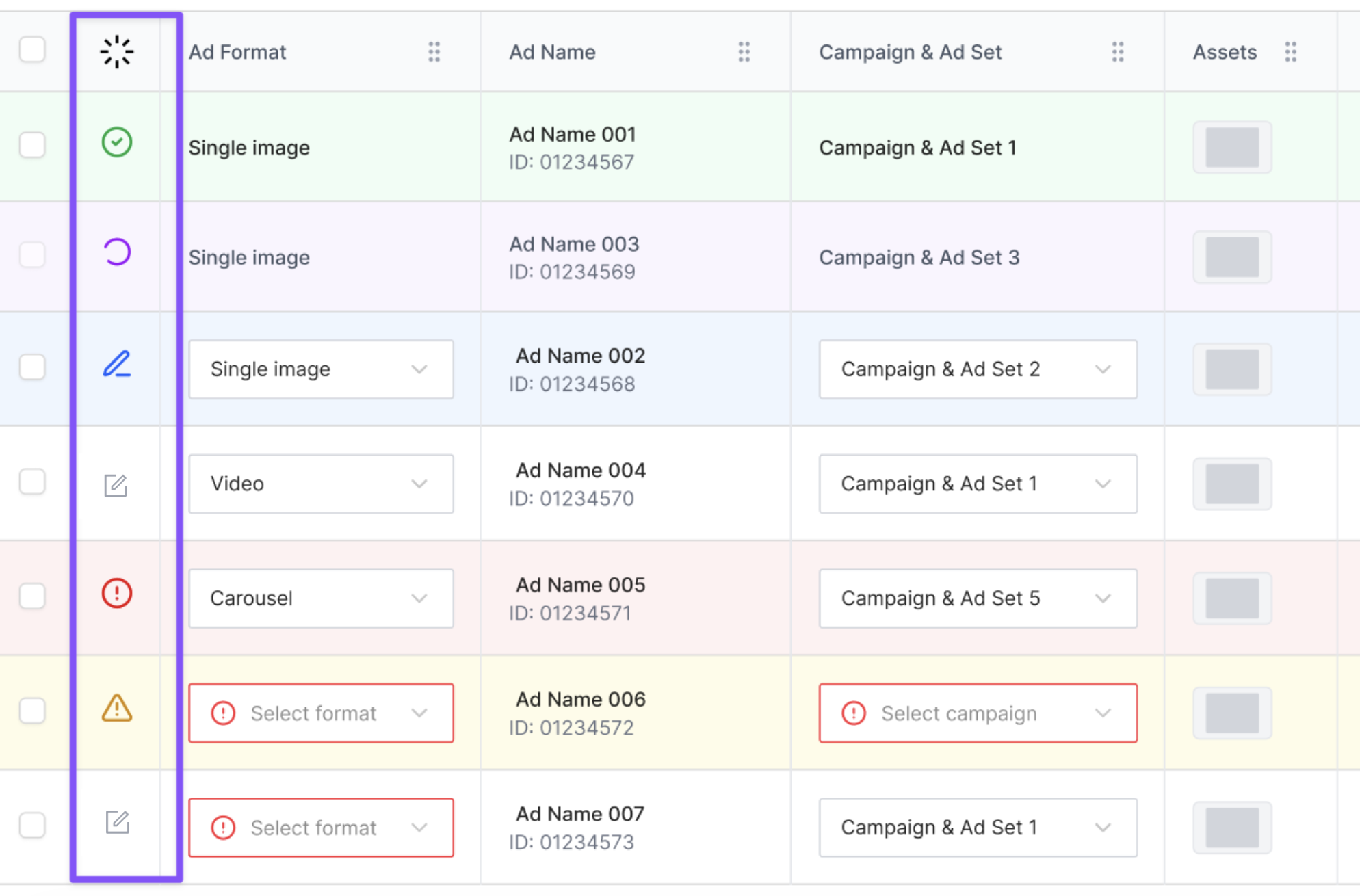Click the ID: 01234568 text
The image size is (1360, 896).
[572, 384]
